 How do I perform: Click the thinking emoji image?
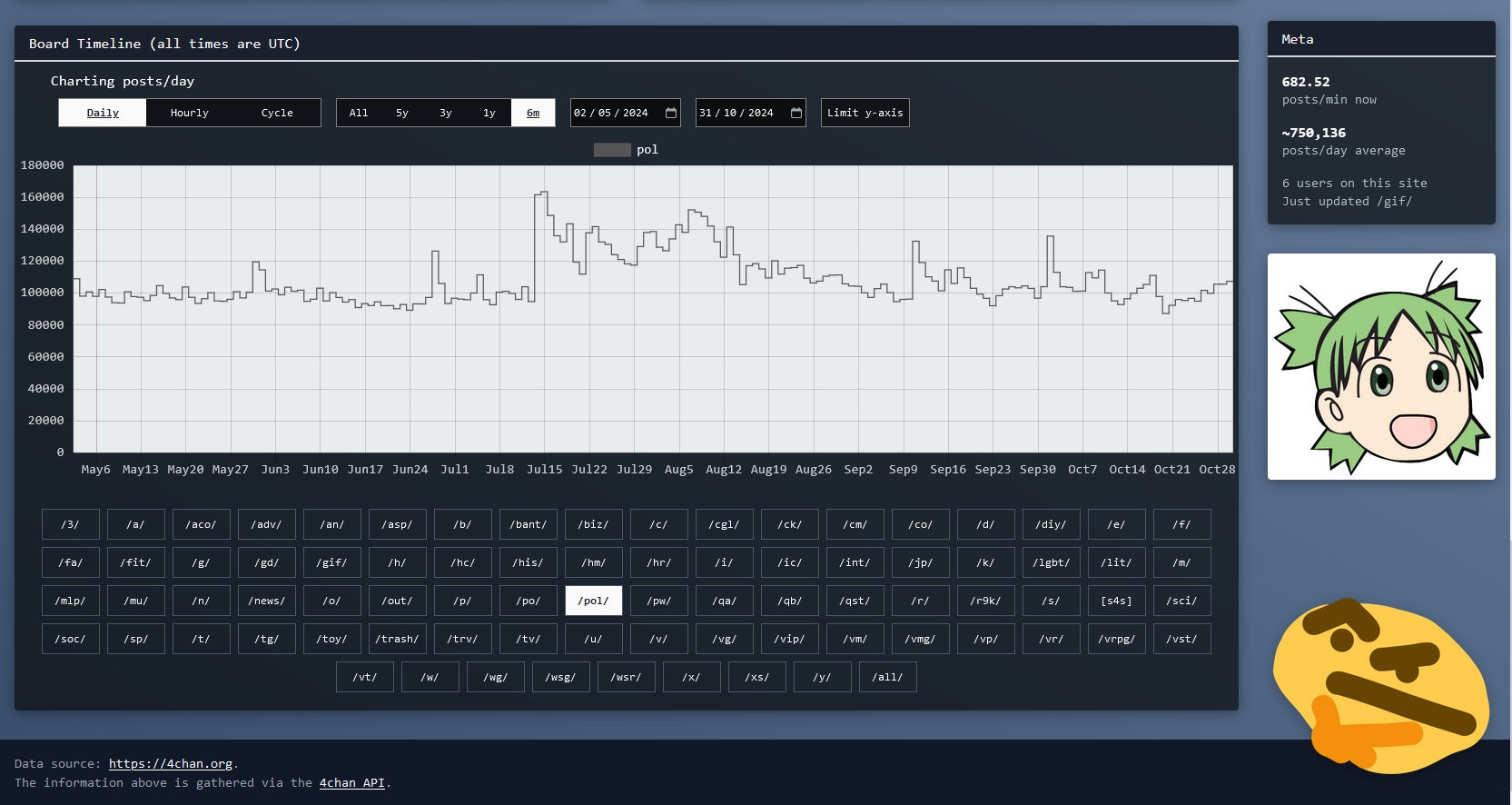(x=1380, y=688)
